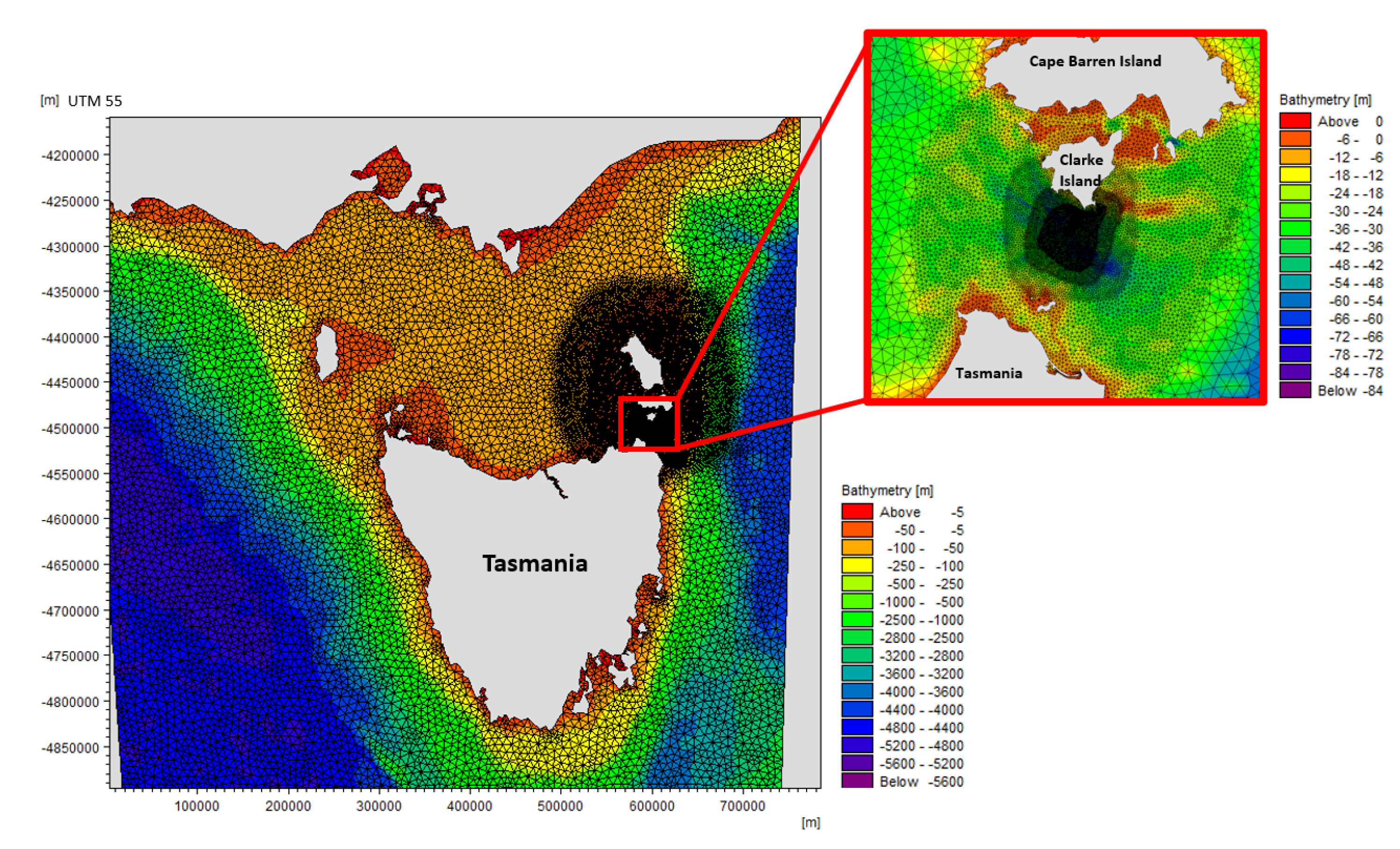Click the red 'Above 0' inset legend swatch
1400x849 pixels.
click(1295, 121)
